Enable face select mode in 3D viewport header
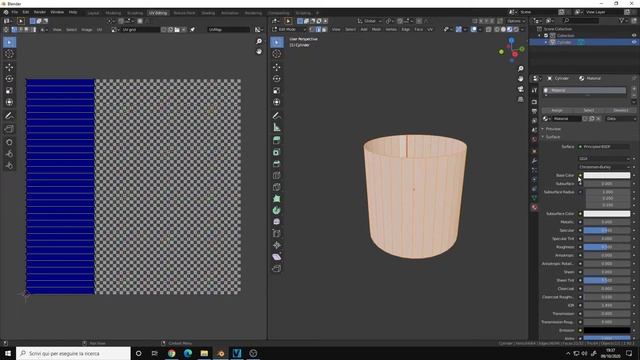The image size is (640, 360). coord(324,29)
